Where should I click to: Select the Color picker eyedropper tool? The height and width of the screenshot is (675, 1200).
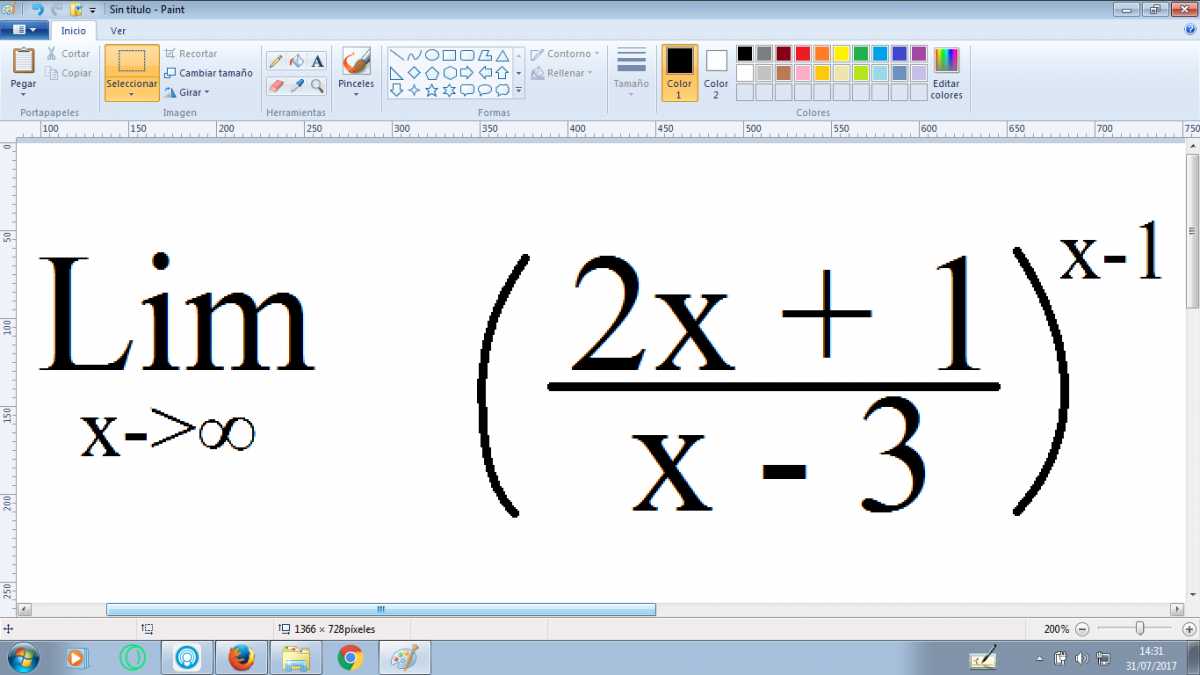297,86
